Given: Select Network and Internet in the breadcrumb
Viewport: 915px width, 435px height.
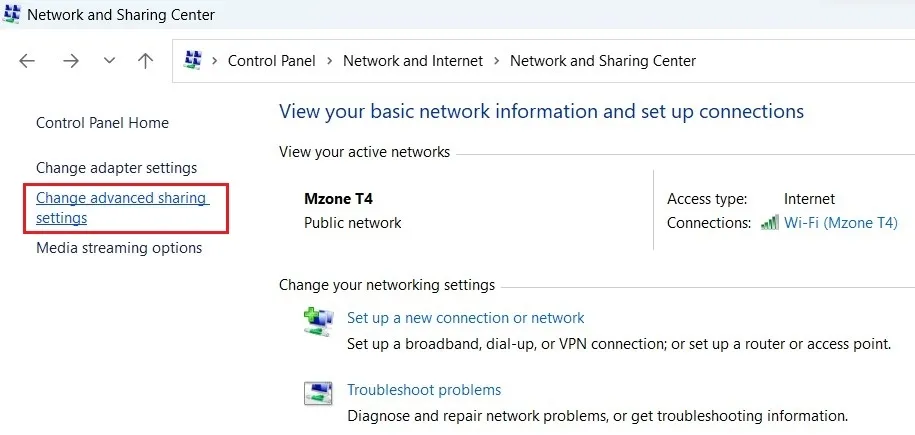Looking at the screenshot, I should [413, 61].
